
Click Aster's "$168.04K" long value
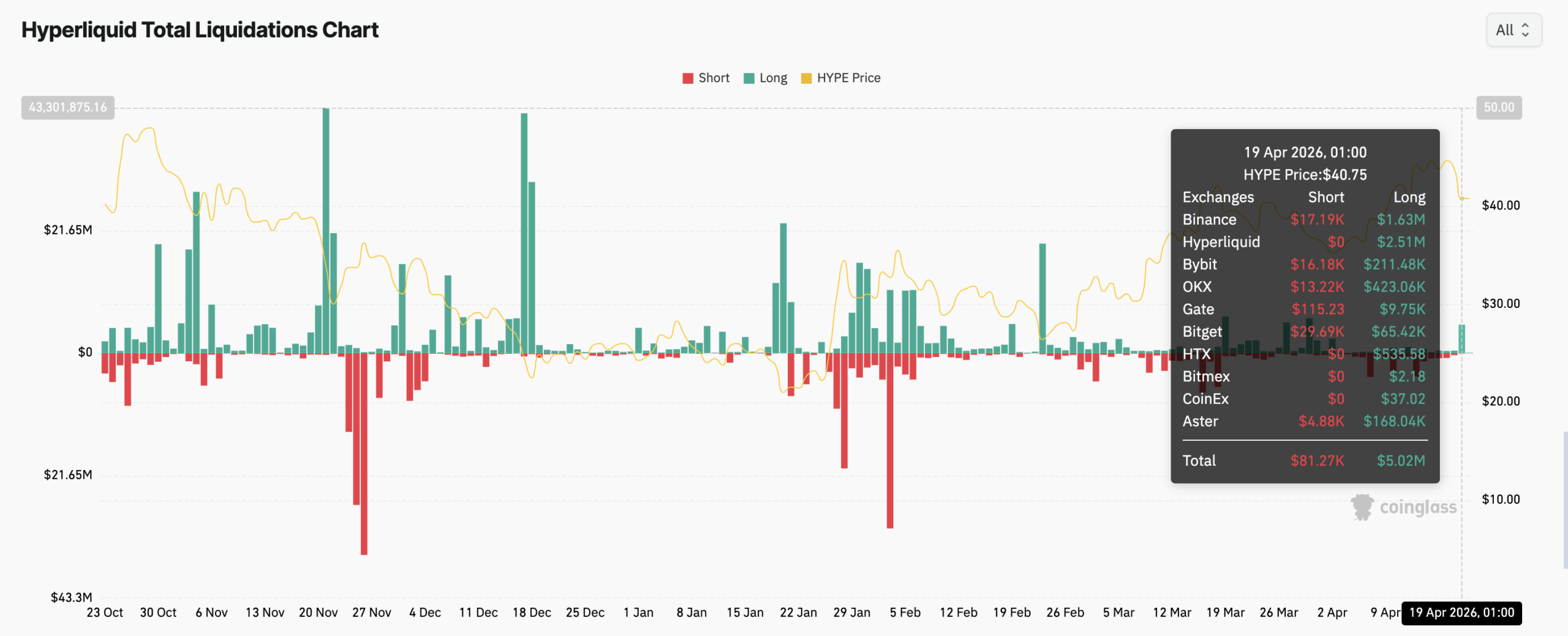point(1395,422)
